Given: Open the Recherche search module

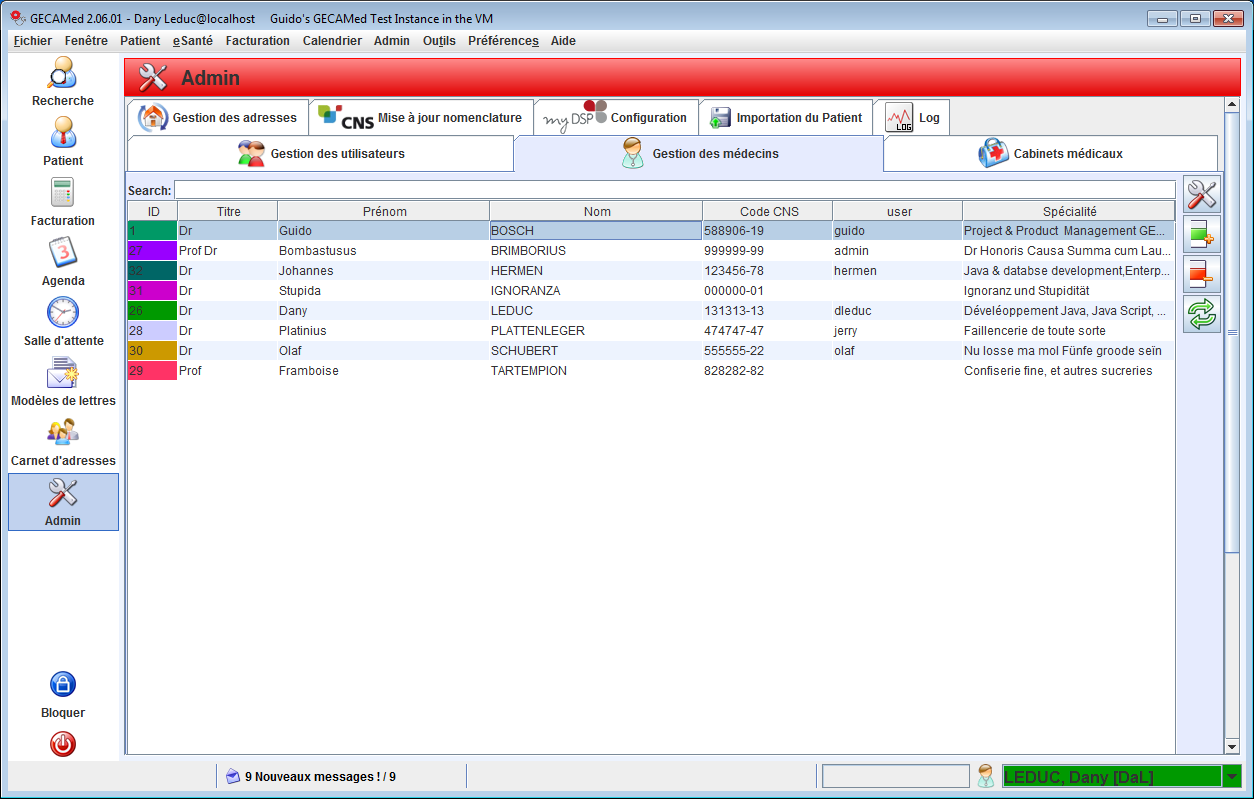Looking at the screenshot, I should 62,82.
